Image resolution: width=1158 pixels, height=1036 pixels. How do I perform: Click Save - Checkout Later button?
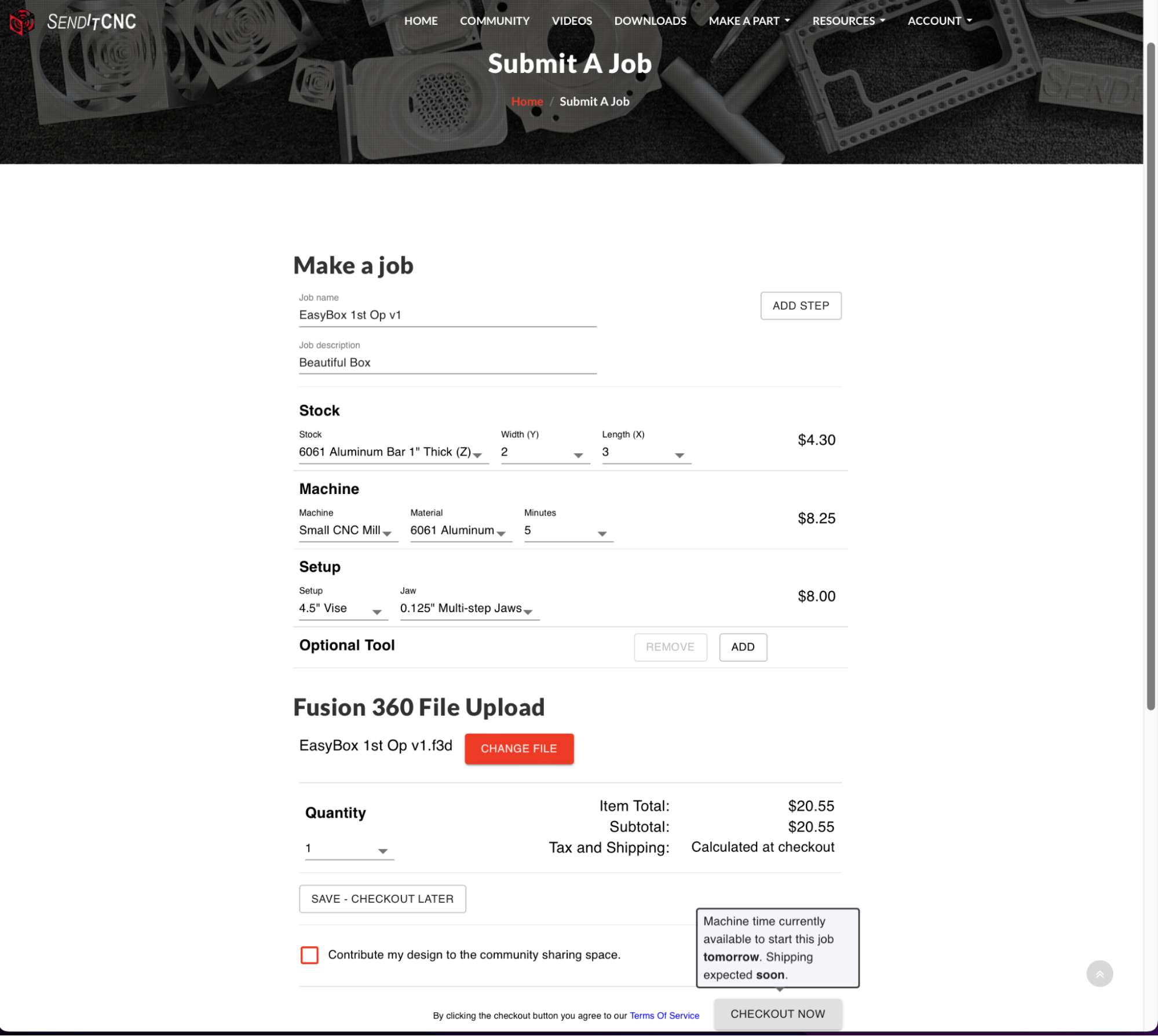point(382,899)
